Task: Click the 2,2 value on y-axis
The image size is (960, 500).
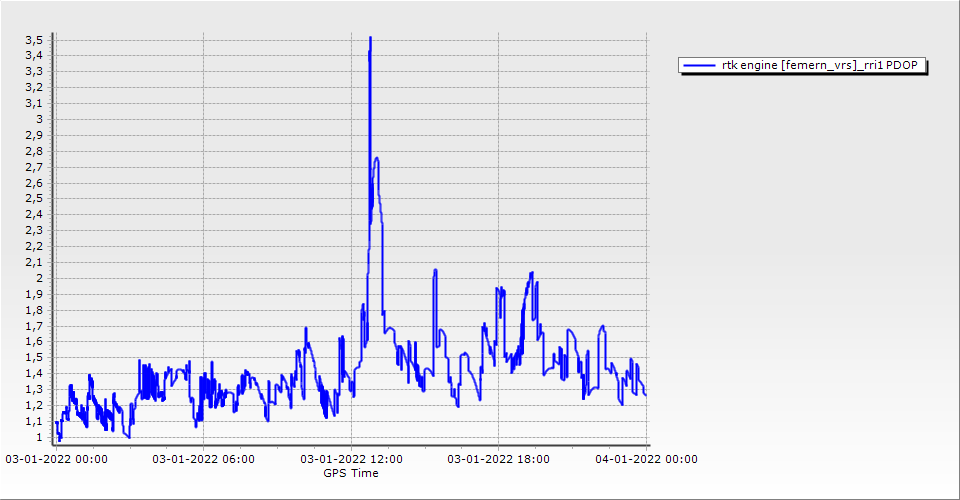Action: point(34,246)
